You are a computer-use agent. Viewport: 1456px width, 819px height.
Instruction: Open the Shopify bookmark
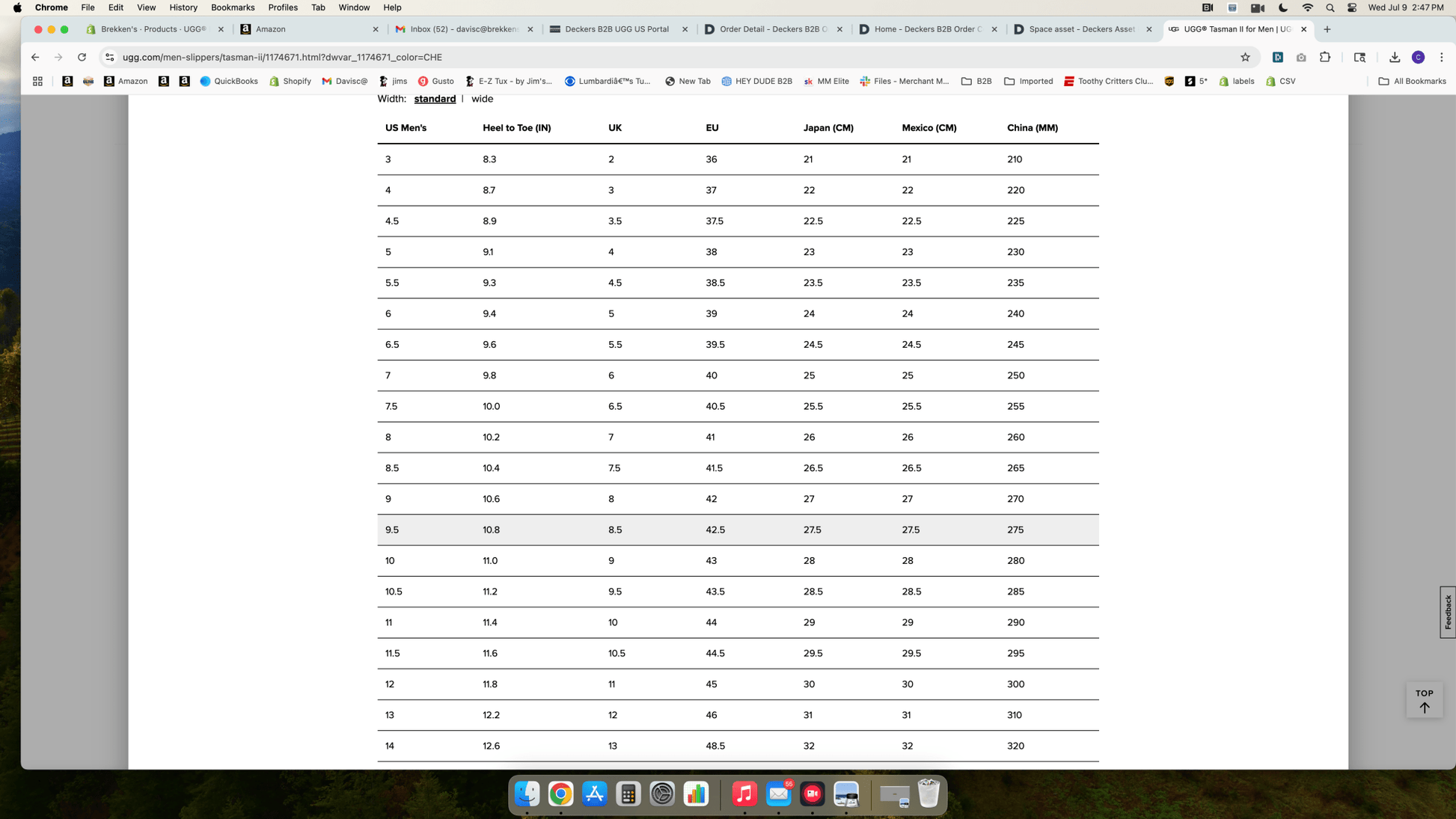point(290,81)
